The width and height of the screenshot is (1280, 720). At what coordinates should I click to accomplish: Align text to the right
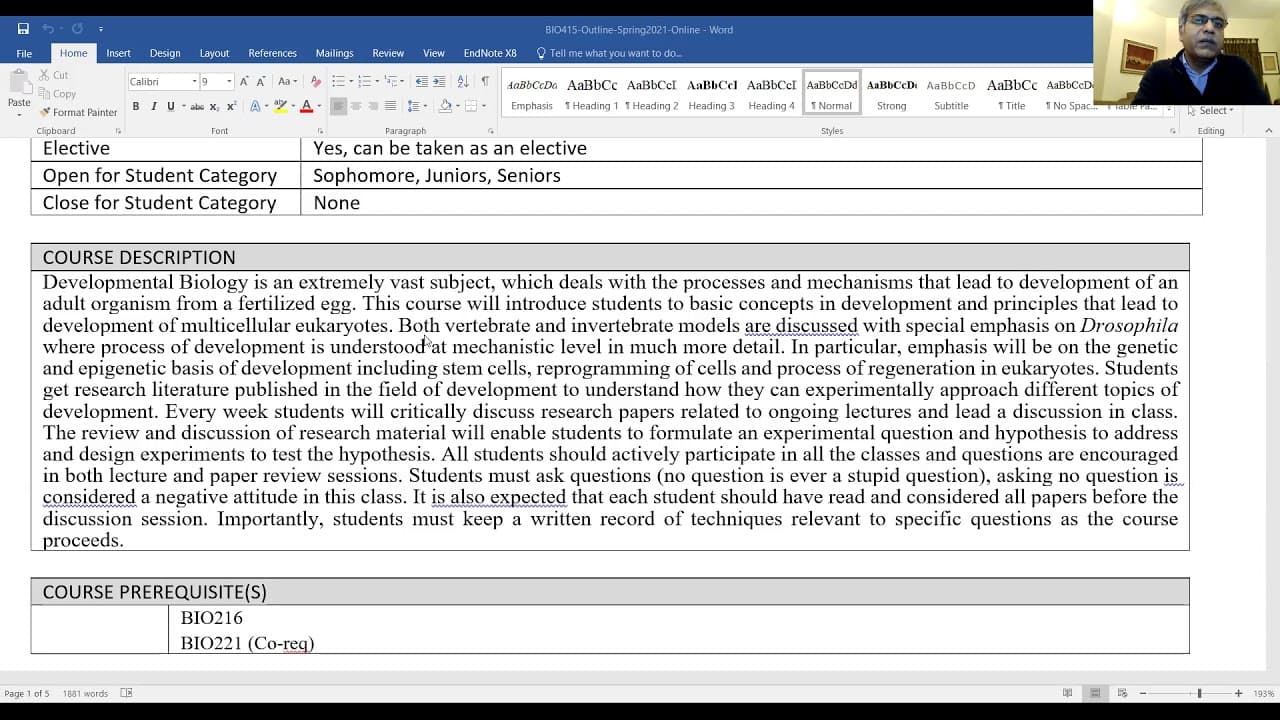click(x=373, y=106)
